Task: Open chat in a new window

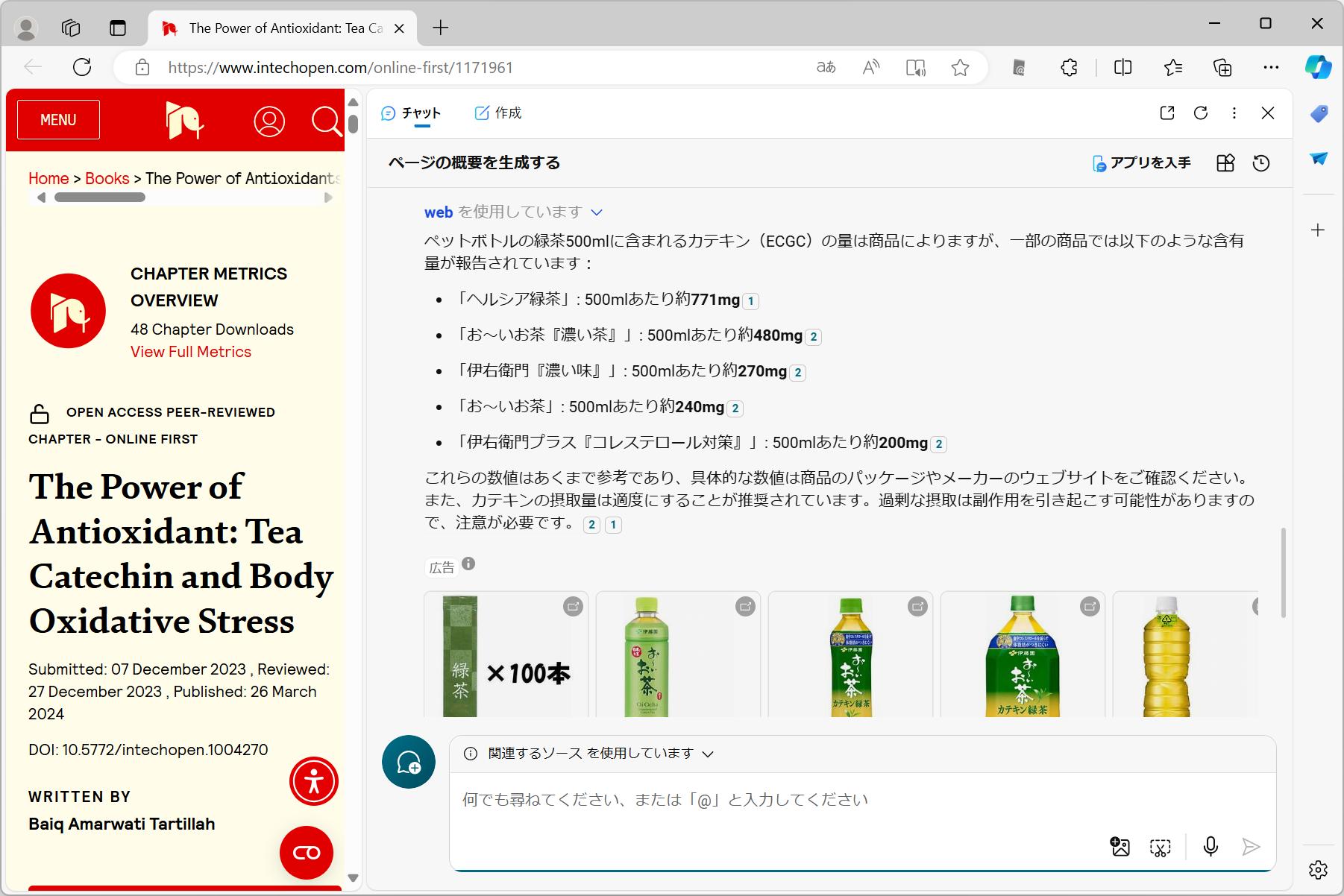Action: (x=1167, y=113)
